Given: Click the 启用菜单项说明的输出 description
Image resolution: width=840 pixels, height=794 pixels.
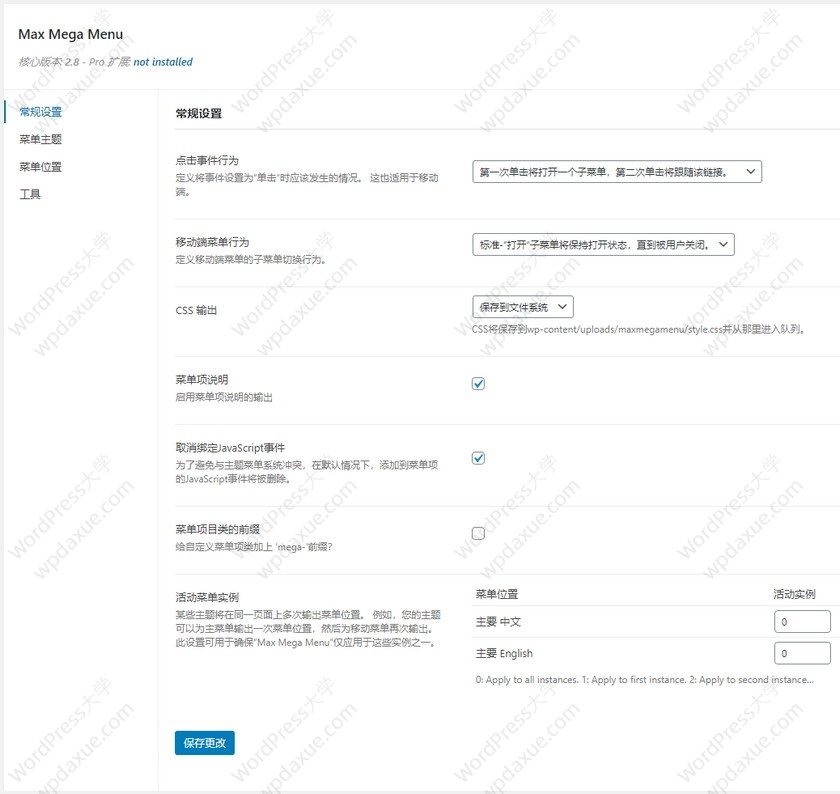Looking at the screenshot, I should point(224,398).
